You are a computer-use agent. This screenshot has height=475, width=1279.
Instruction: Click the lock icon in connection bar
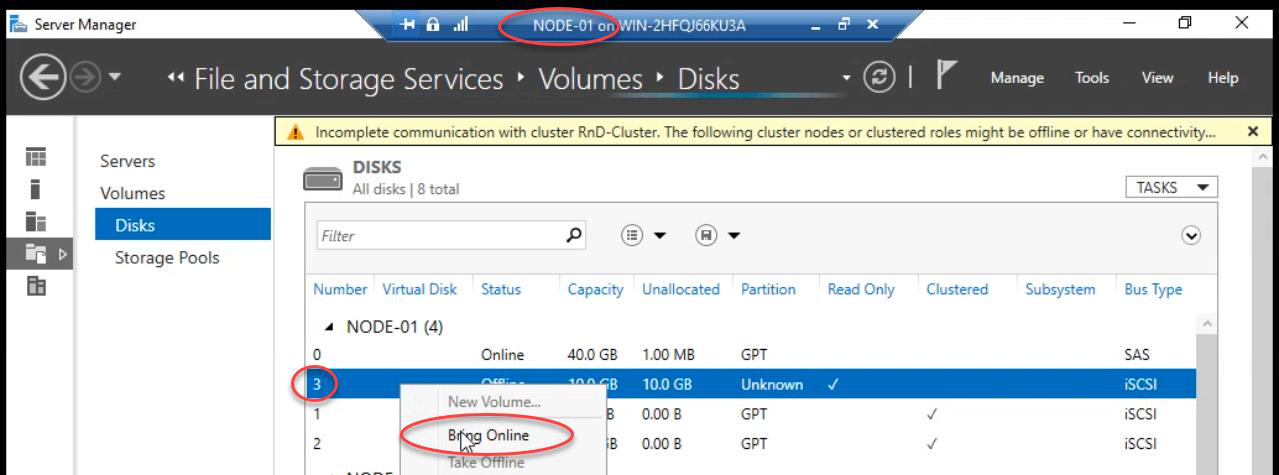point(435,27)
